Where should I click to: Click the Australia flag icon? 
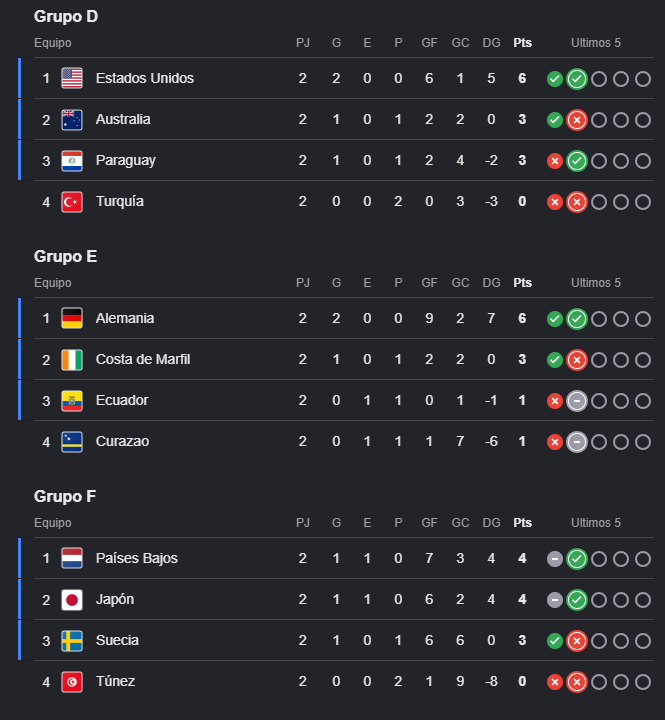(x=72, y=119)
